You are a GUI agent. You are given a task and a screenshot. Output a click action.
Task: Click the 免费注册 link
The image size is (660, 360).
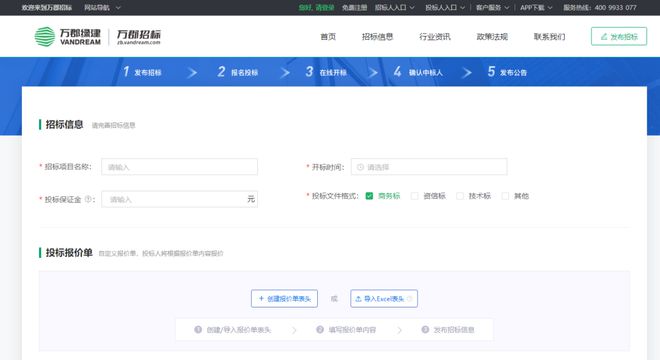pos(354,8)
